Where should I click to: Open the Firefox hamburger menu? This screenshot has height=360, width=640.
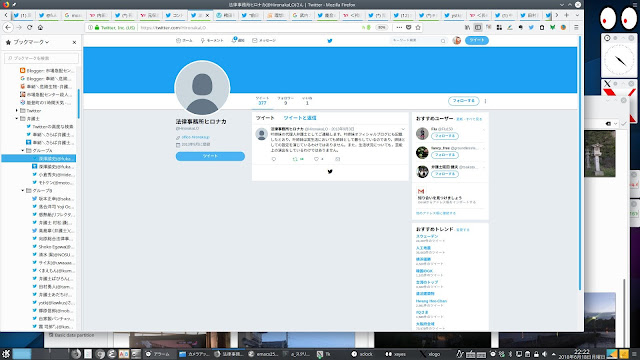(x=576, y=27)
